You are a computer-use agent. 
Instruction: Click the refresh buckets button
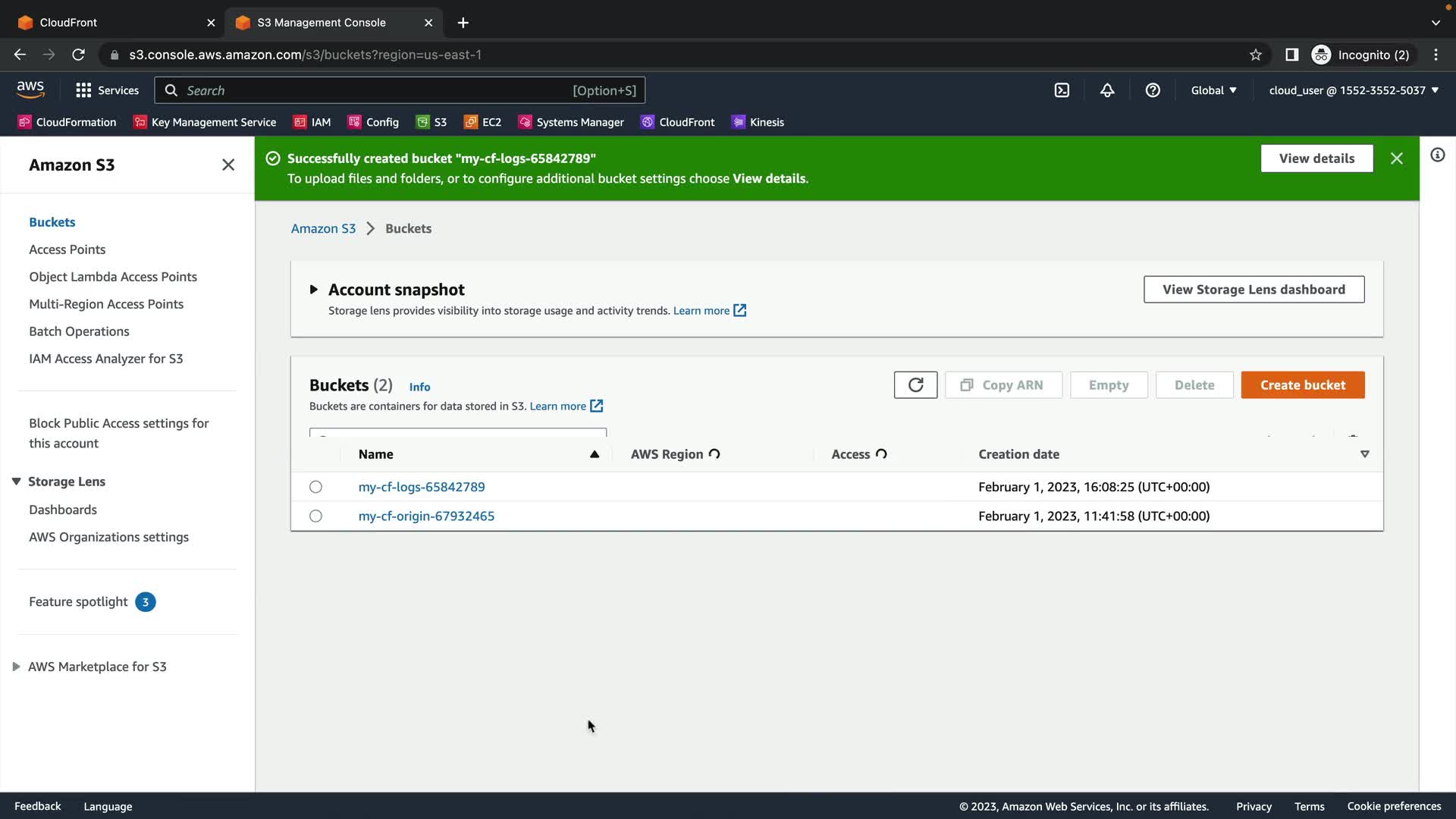point(915,385)
